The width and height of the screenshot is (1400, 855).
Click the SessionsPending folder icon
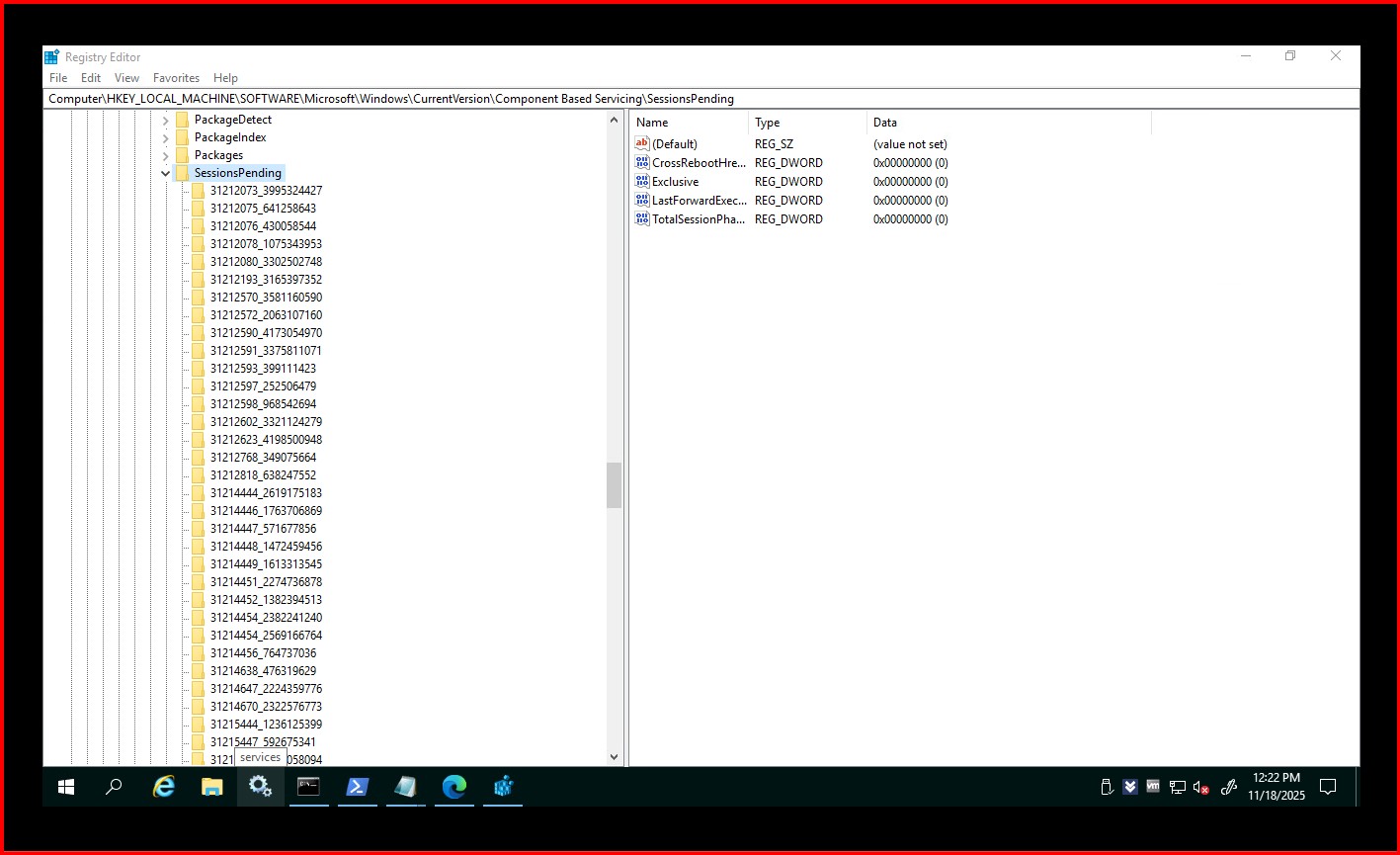[182, 173]
